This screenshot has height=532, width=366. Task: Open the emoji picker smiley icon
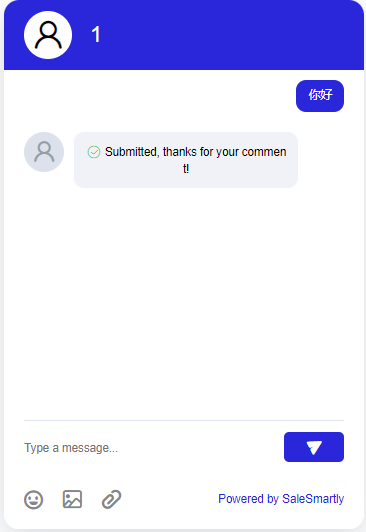(x=34, y=499)
